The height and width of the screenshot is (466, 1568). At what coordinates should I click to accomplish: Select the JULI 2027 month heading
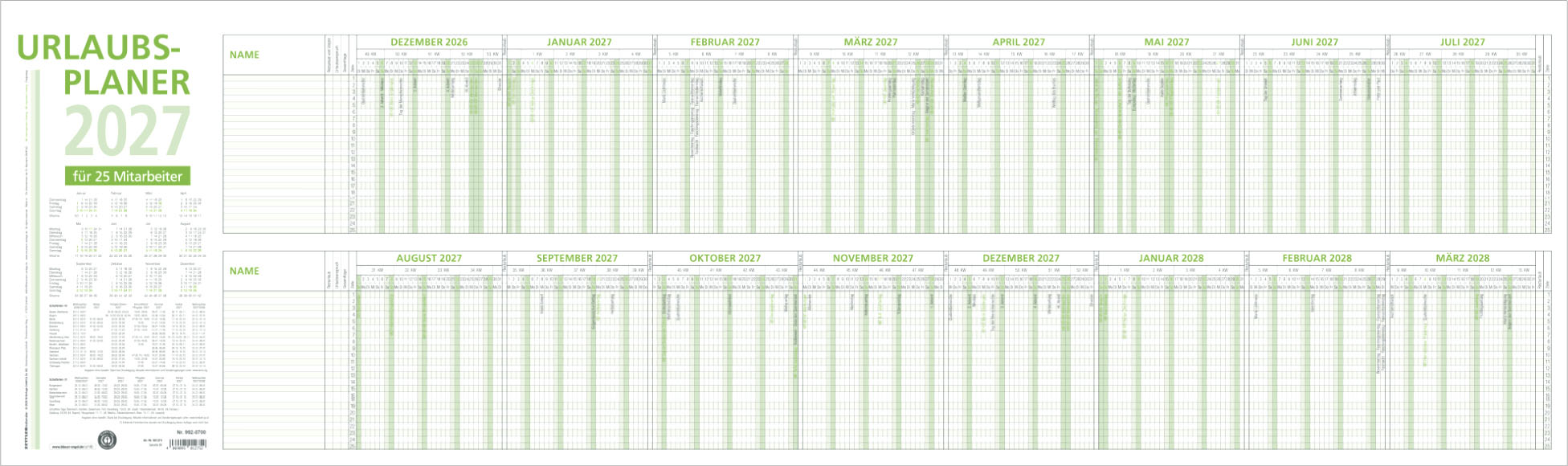coord(1463,42)
